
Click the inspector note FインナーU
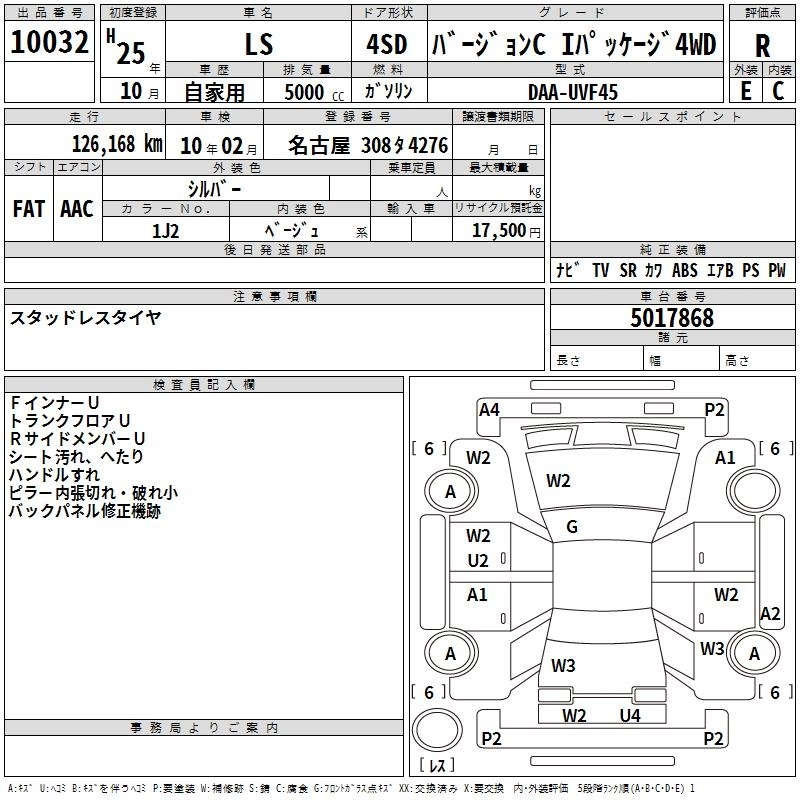54,403
